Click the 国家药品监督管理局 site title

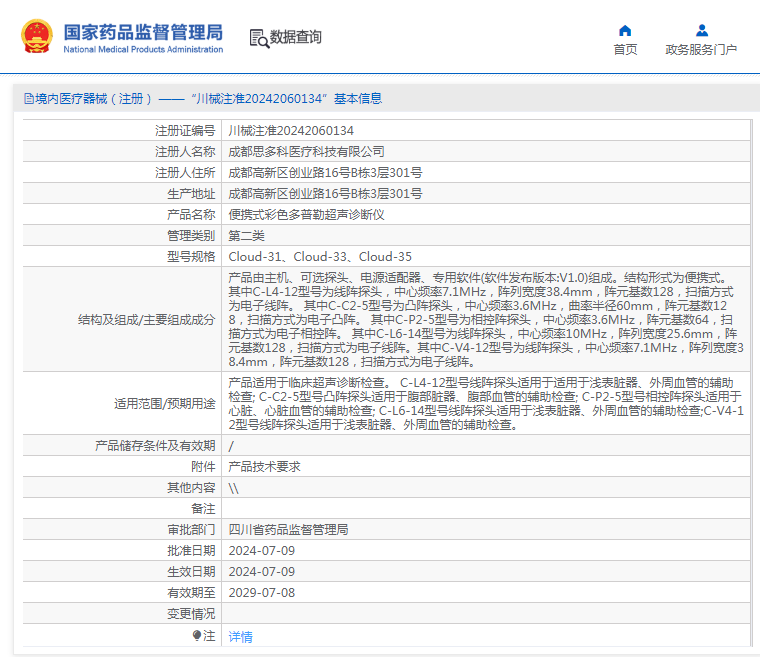click(143, 32)
